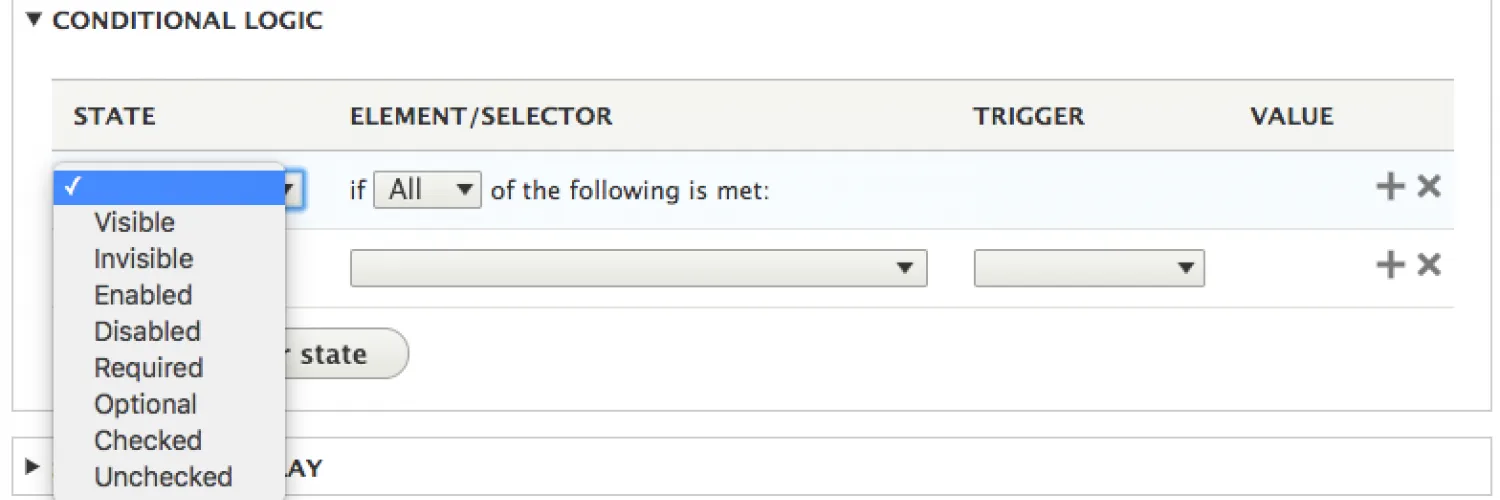Click the remove X icon in the first state row
This screenshot has width=1500, height=500.
(x=1429, y=187)
